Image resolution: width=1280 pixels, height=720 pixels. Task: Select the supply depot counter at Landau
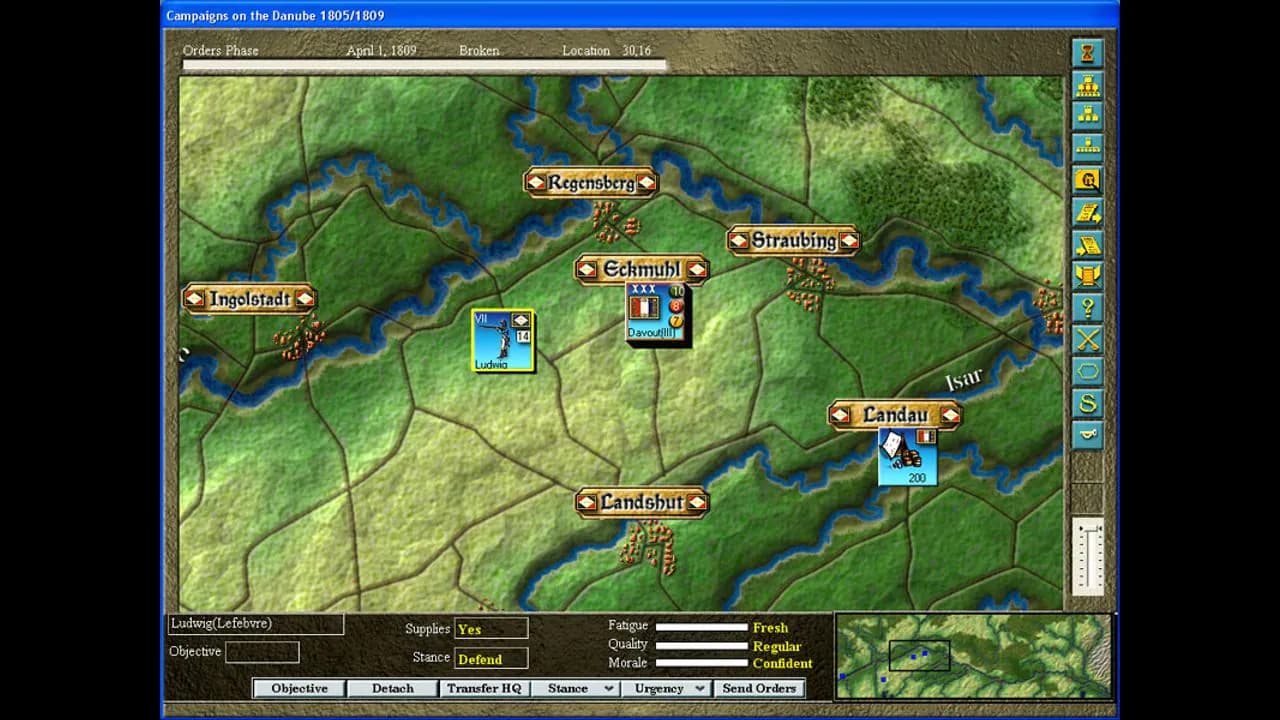tap(908, 457)
